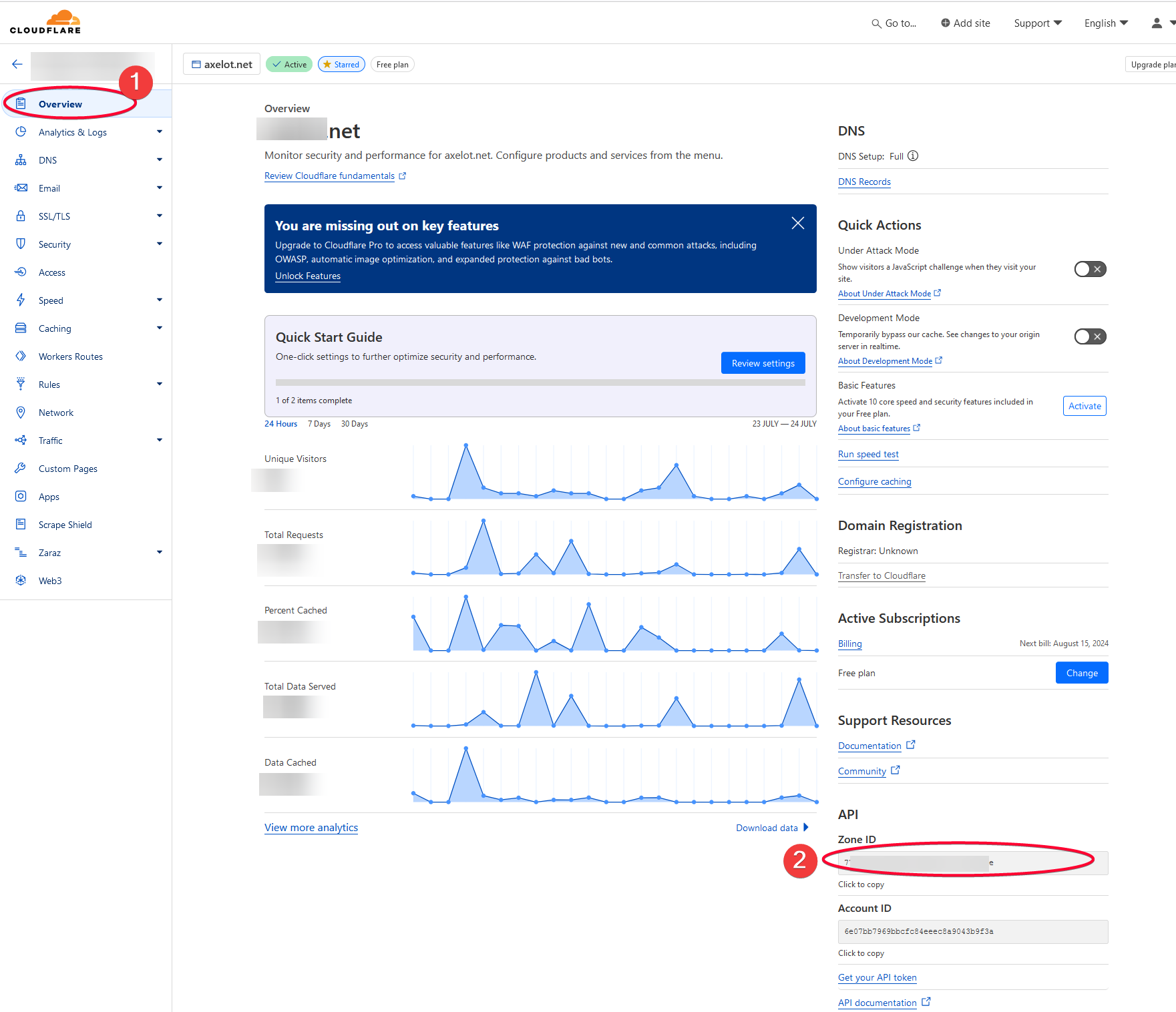Viewport: 1176px width, 1012px height.
Task: Open the Unlock Features link
Action: point(308,276)
